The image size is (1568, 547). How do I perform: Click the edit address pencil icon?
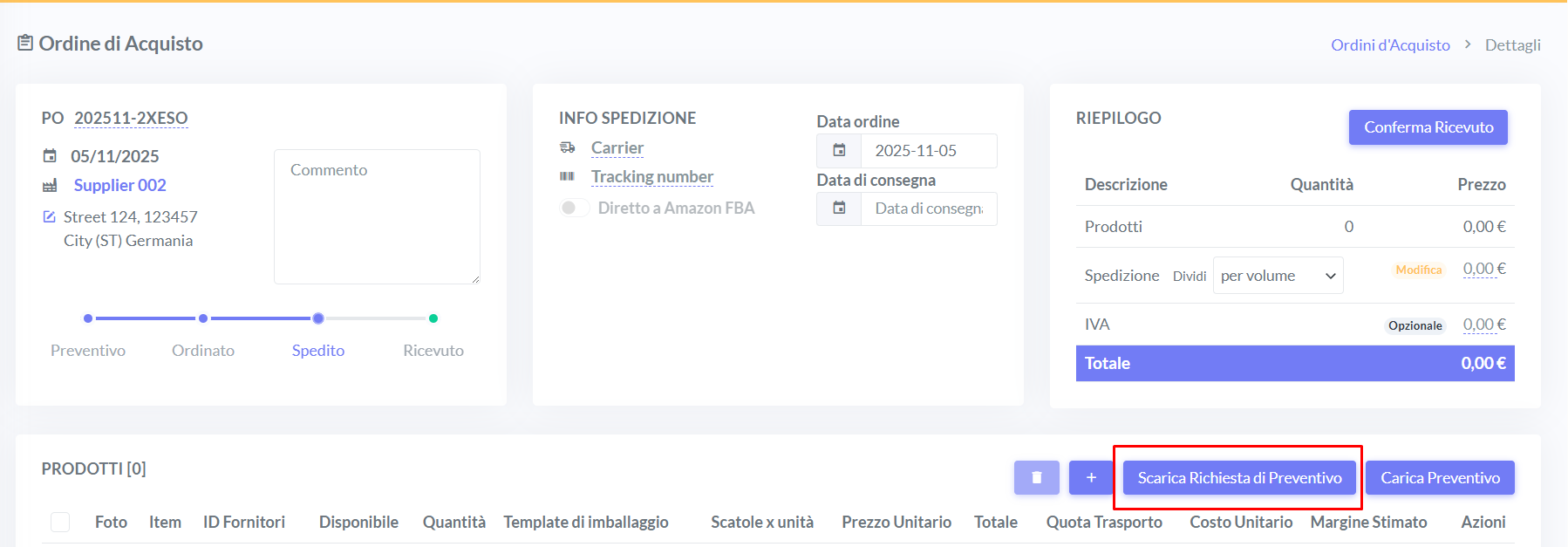pyautogui.click(x=50, y=216)
